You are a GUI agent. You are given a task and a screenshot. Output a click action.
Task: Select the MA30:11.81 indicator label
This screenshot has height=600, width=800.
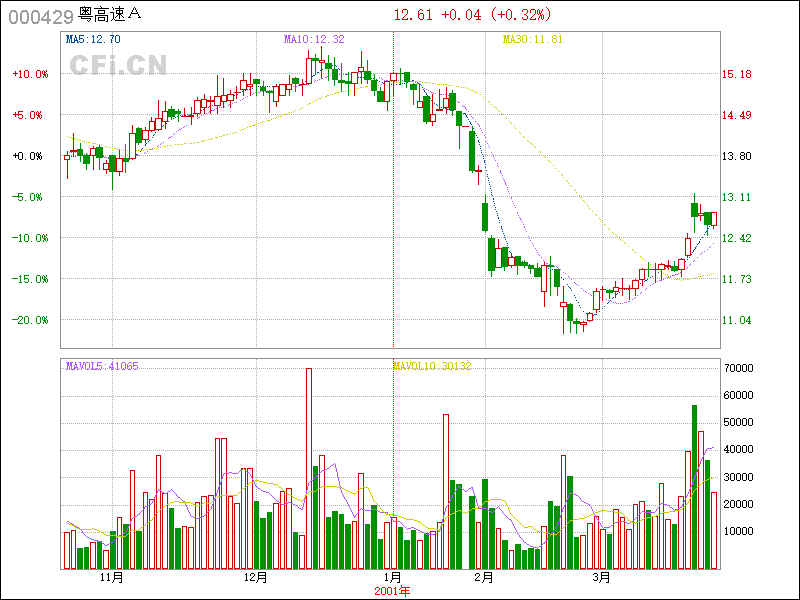[x=532, y=39]
